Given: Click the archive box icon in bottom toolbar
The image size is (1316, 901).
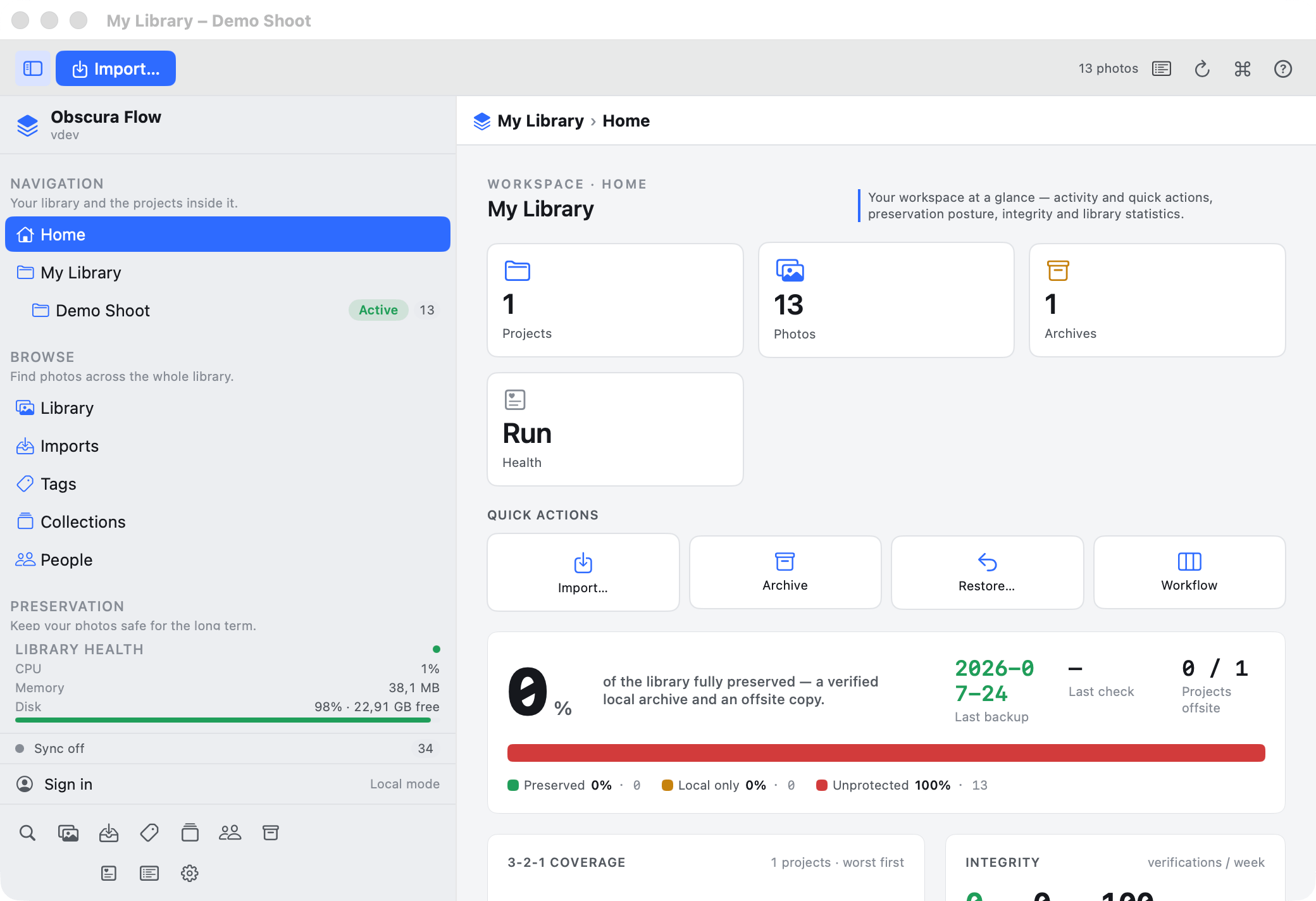Looking at the screenshot, I should point(271,833).
